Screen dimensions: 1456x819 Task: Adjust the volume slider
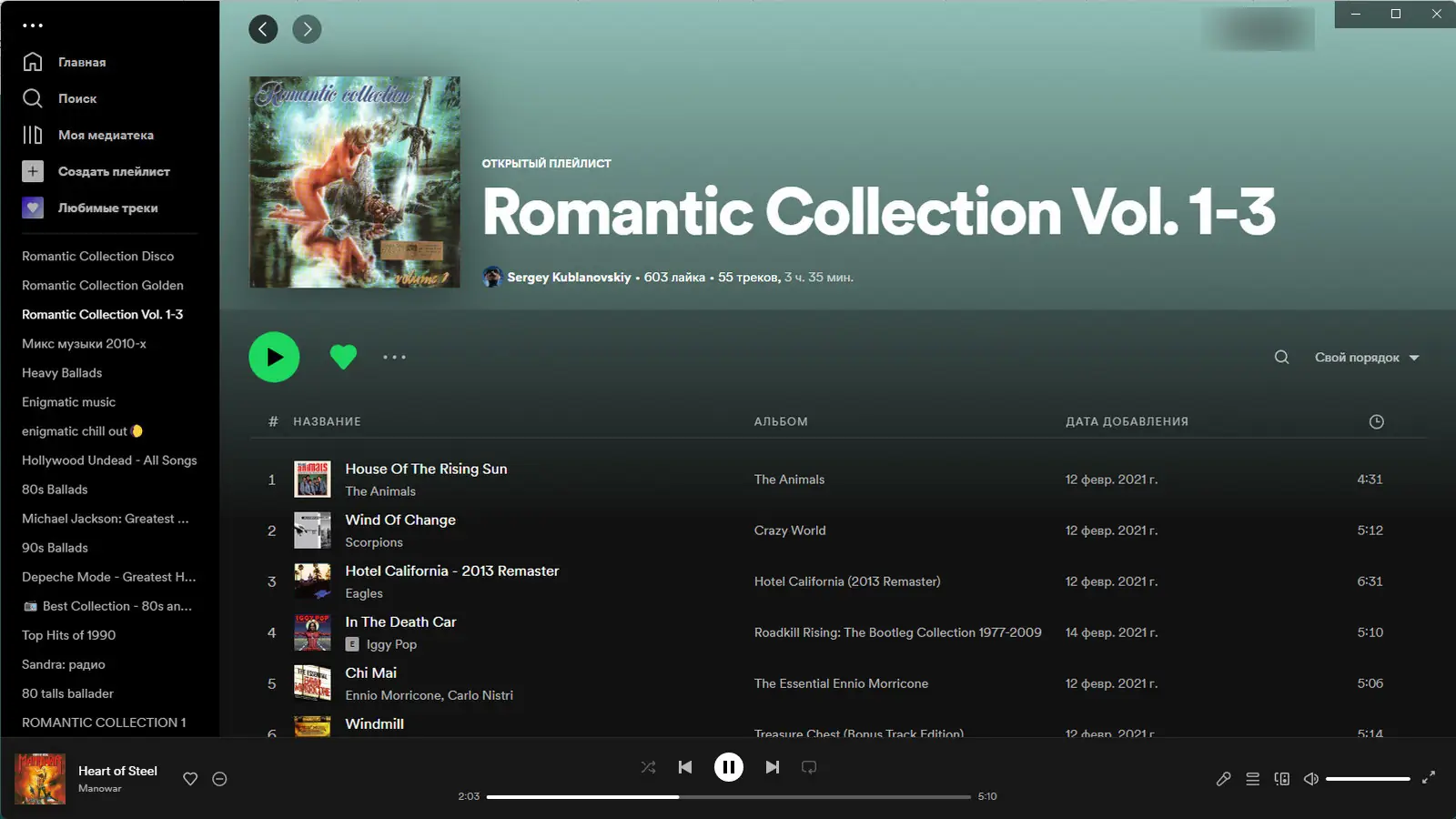point(1368,779)
